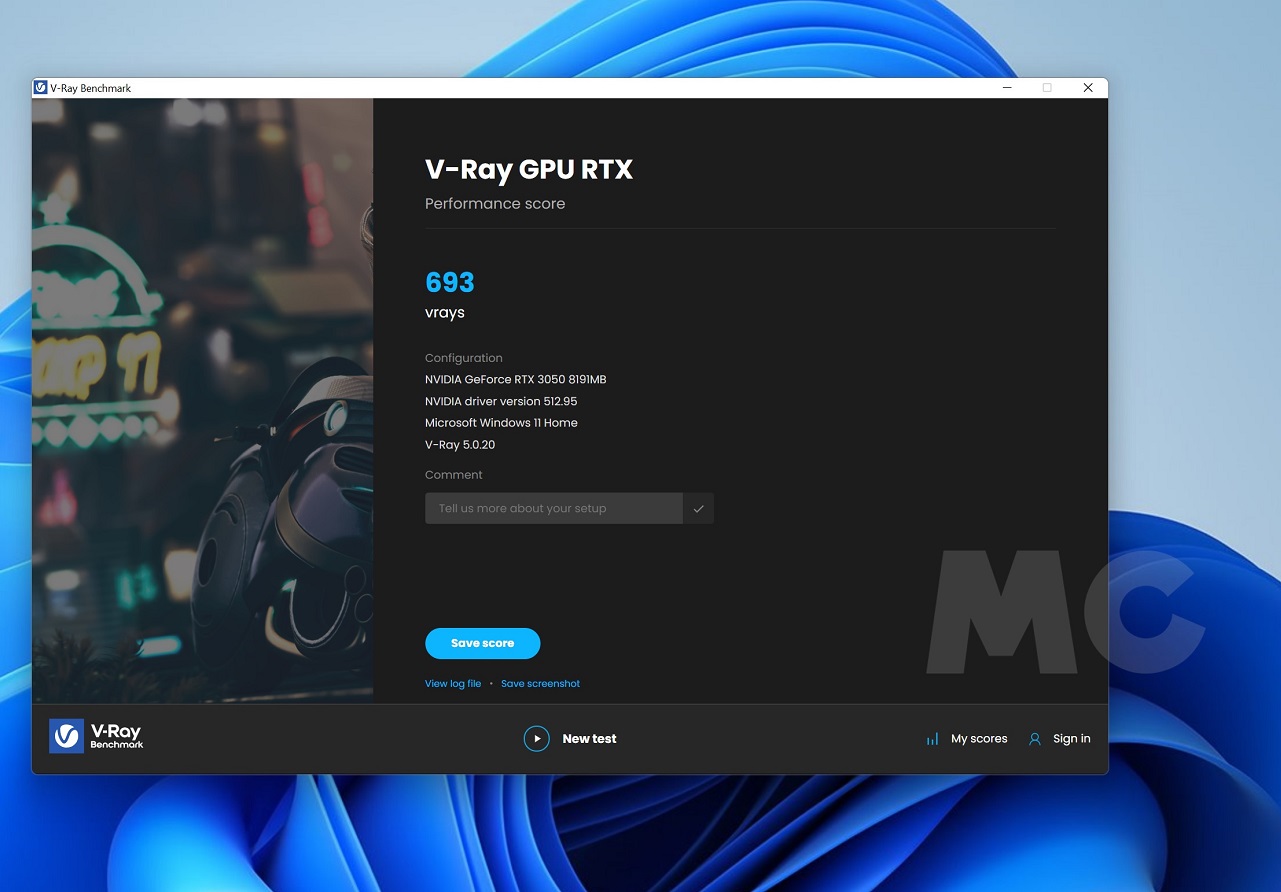The image size is (1281, 892).
Task: Click the robot artwork image on the left
Action: pyautogui.click(x=202, y=400)
